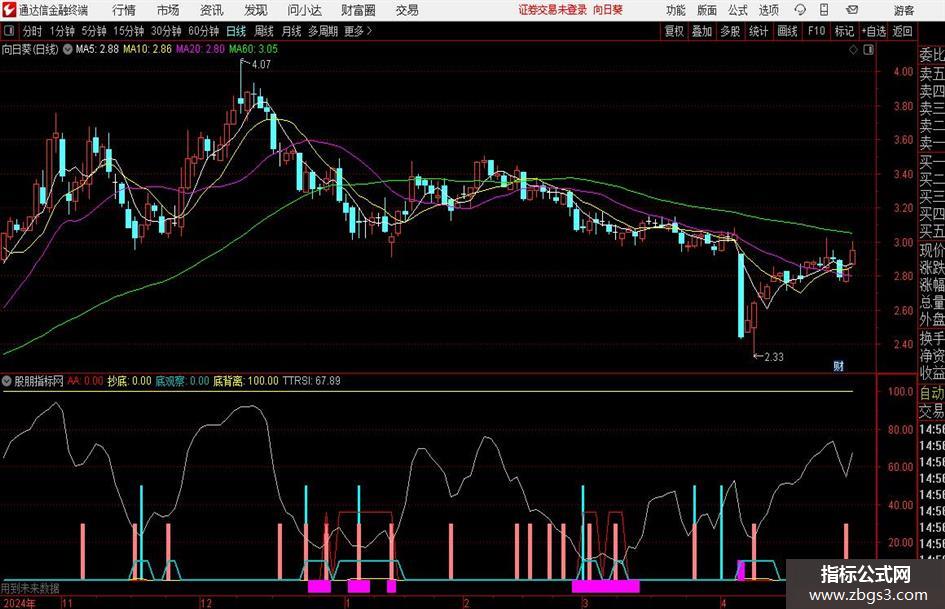The height and width of the screenshot is (609, 945).
Task: Open the F10 company info button
Action: 816,31
